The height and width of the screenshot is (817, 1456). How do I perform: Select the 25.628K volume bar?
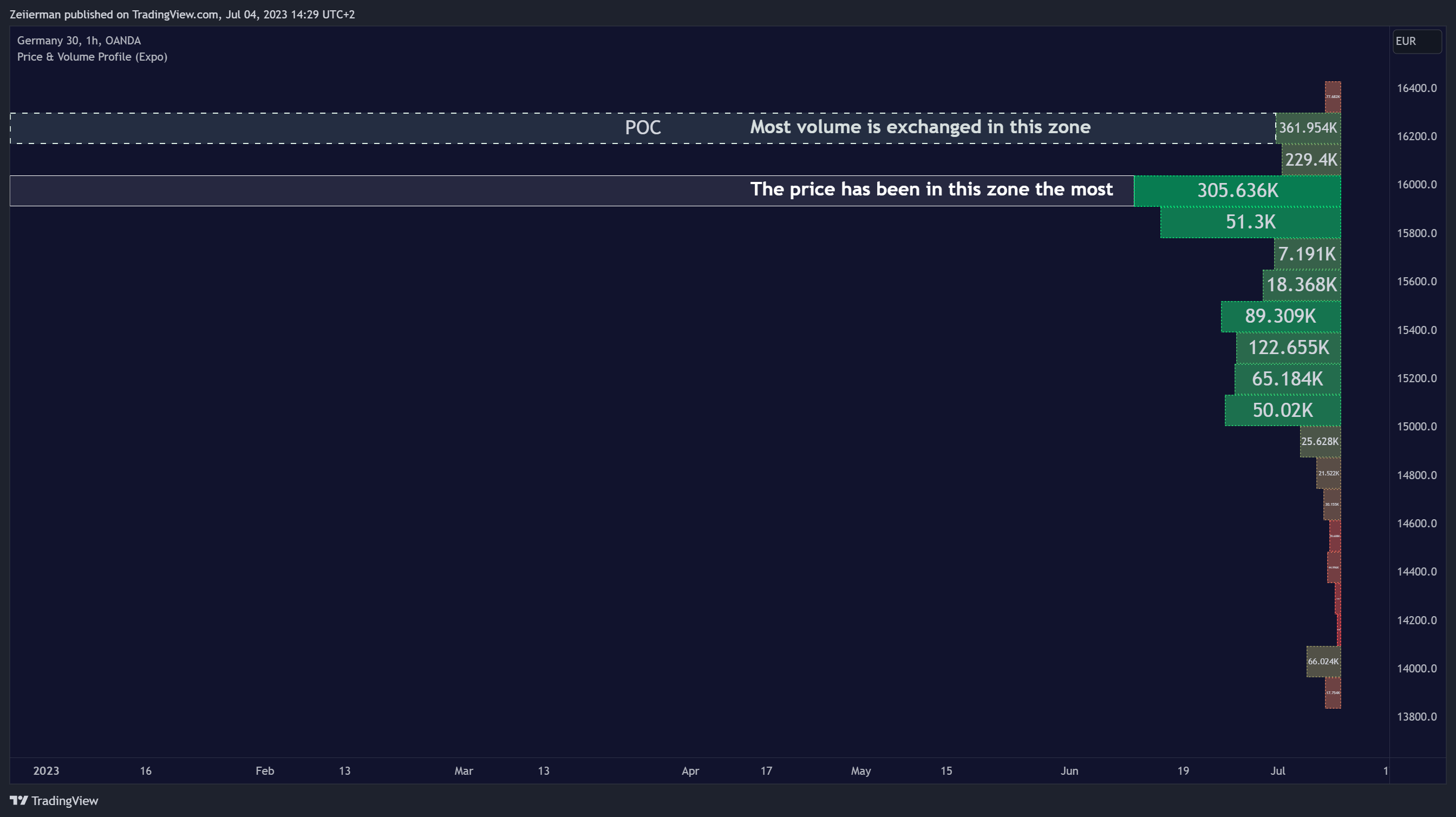pyautogui.click(x=1320, y=442)
